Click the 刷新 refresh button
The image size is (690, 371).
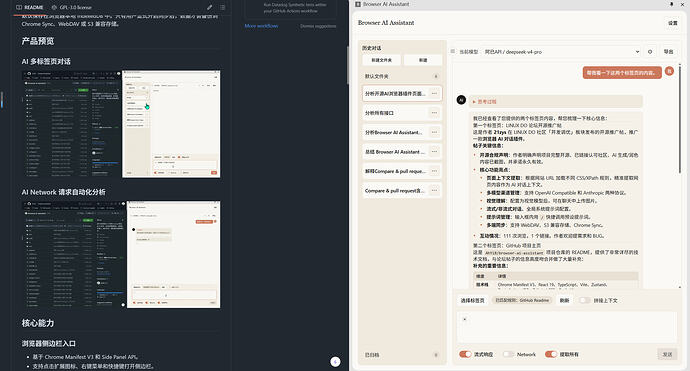click(x=565, y=300)
